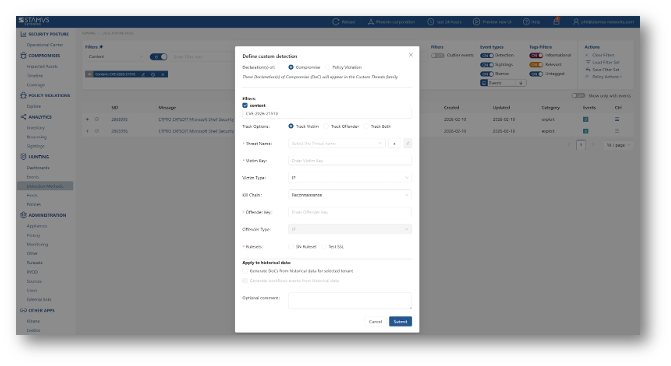Viewport: 671px width, 366px height.
Task: Open Detection Methods in sidebar
Action: tap(45, 186)
